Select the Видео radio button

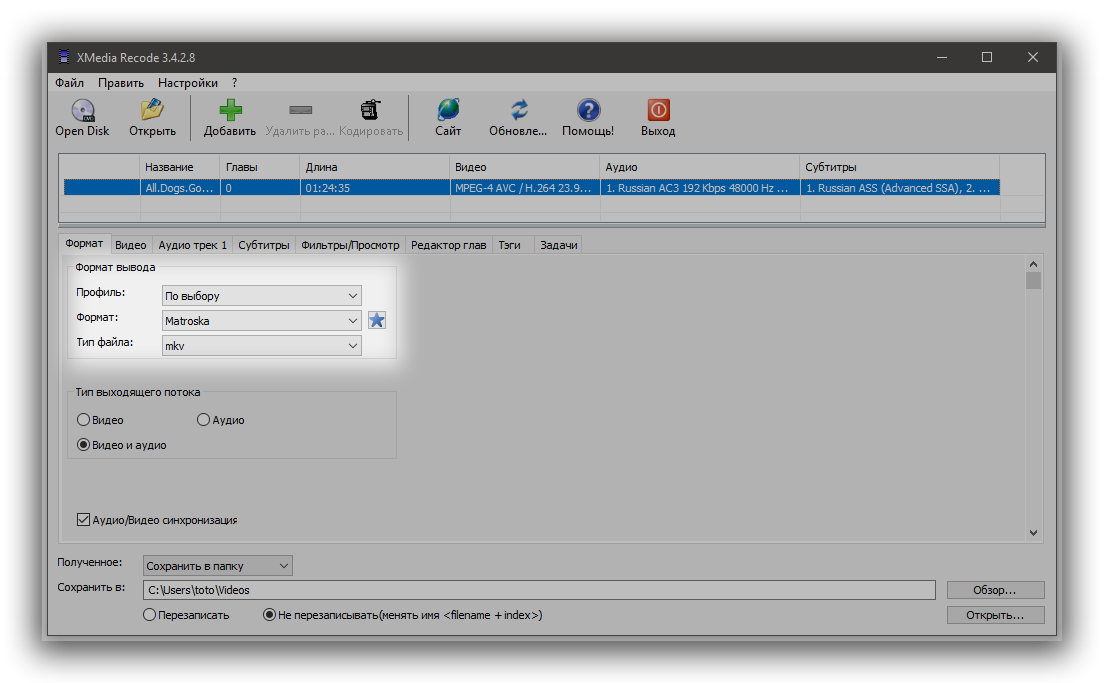[84, 420]
